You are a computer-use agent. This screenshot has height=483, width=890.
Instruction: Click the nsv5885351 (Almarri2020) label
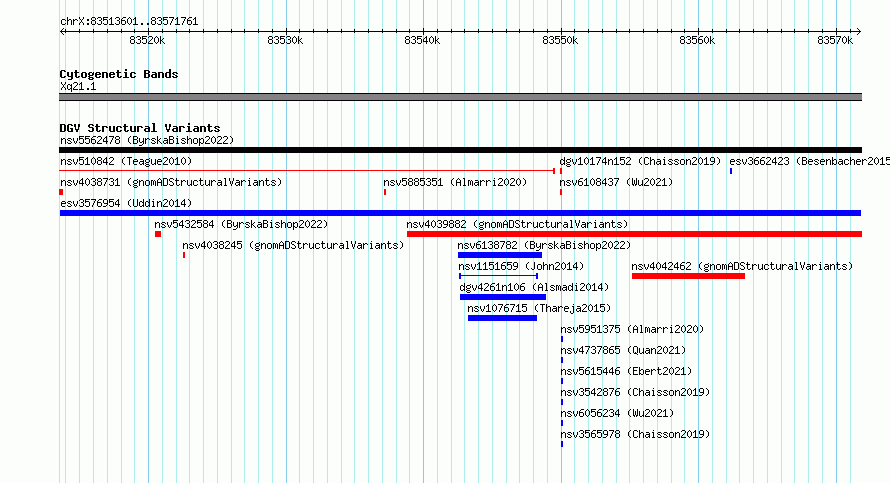click(x=455, y=182)
